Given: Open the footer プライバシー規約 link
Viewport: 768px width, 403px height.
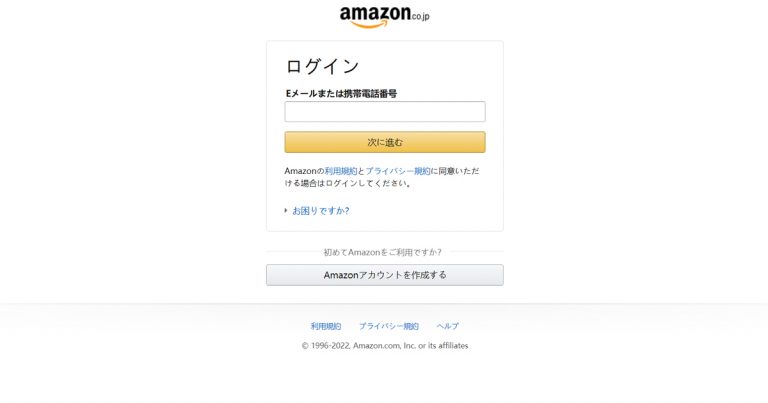Looking at the screenshot, I should pyautogui.click(x=389, y=326).
